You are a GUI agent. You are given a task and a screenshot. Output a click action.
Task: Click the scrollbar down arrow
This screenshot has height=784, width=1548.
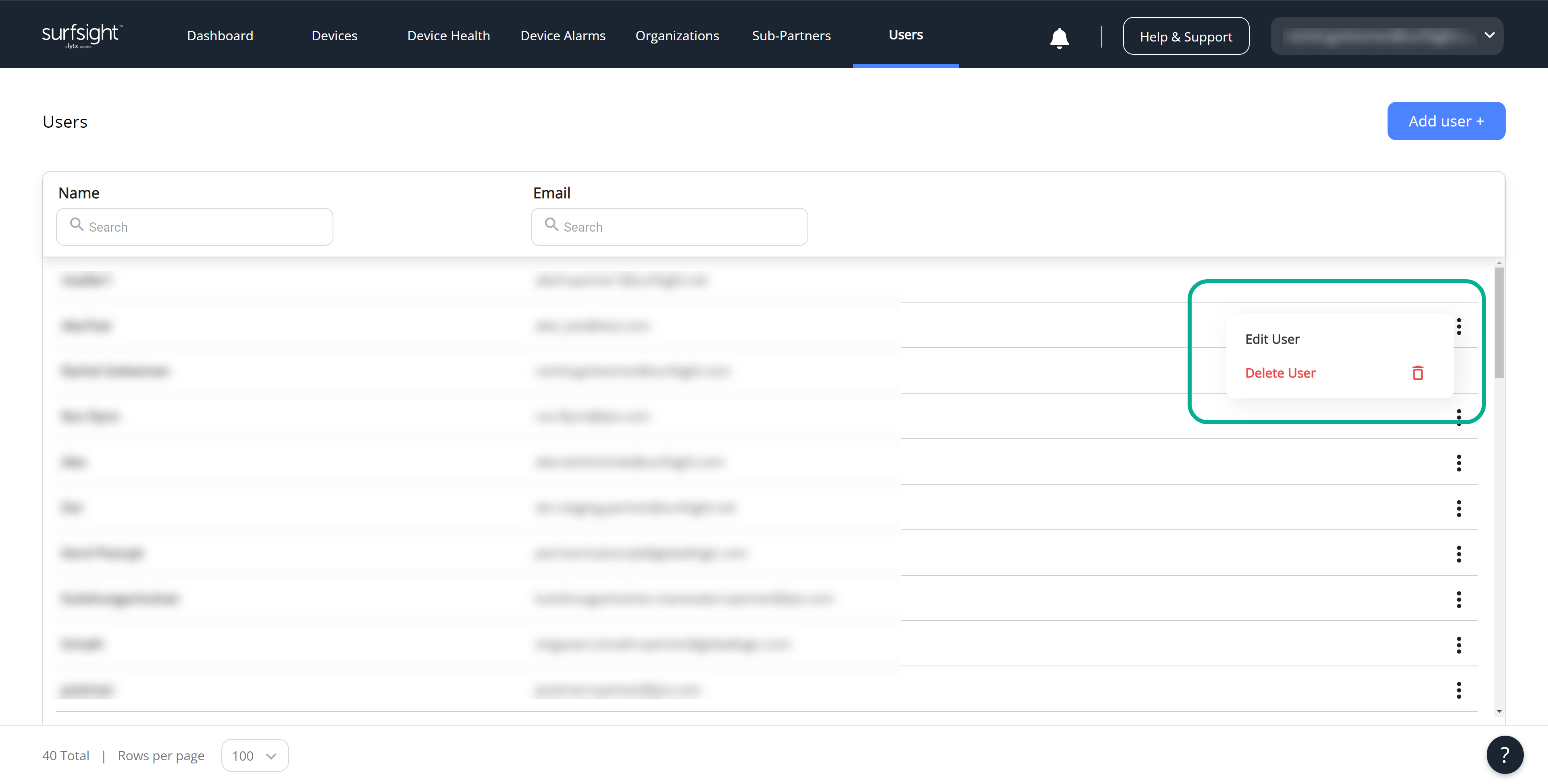coord(1499,711)
